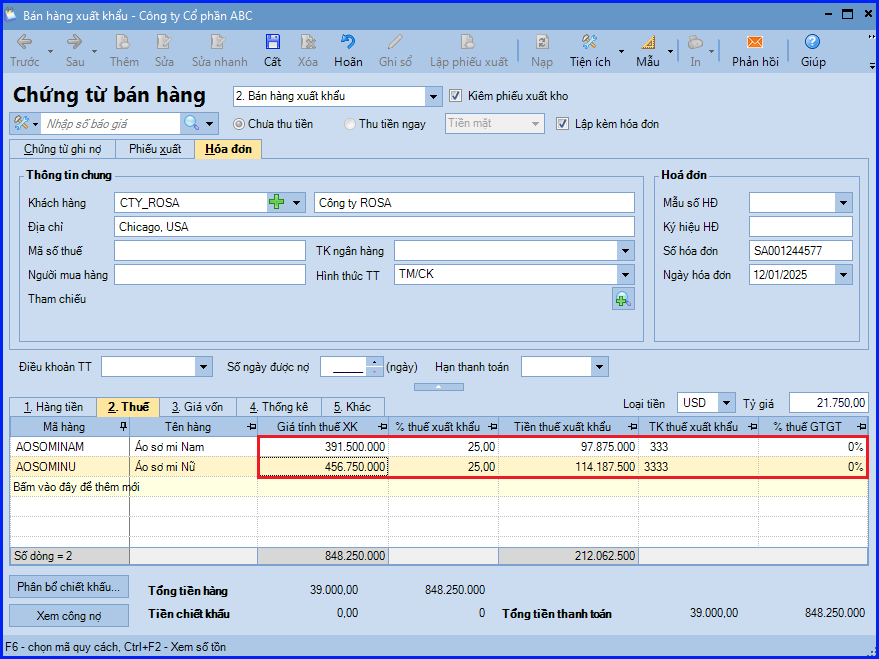879x659 pixels.
Task: Click the Tham chiếu add reference icon
Action: (x=623, y=299)
